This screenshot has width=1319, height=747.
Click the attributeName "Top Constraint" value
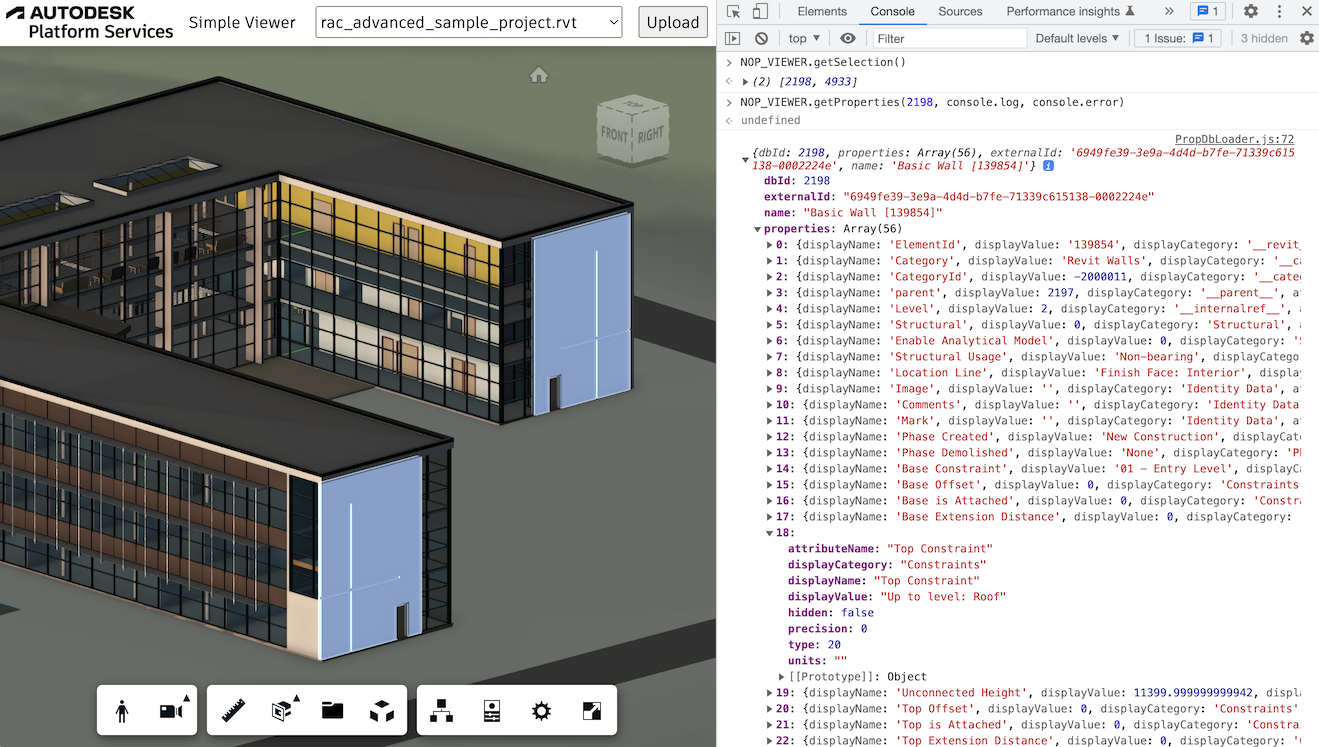[940, 549]
